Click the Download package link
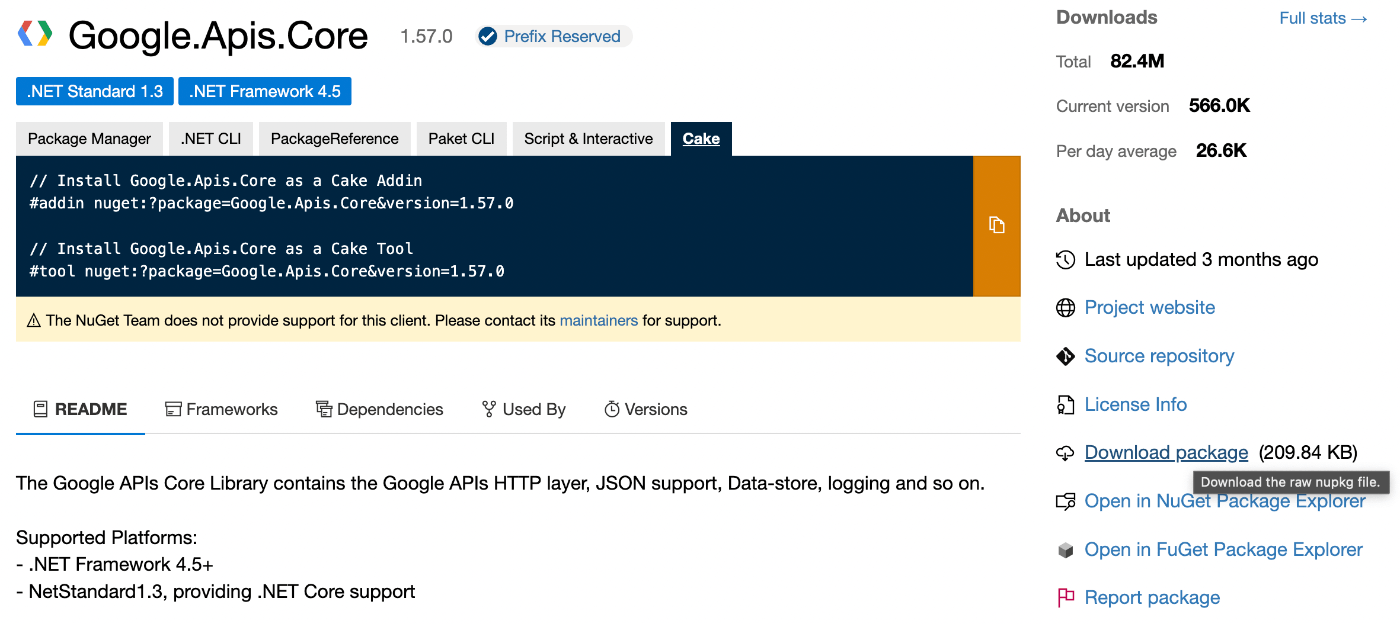This screenshot has width=1400, height=624. (x=1167, y=453)
